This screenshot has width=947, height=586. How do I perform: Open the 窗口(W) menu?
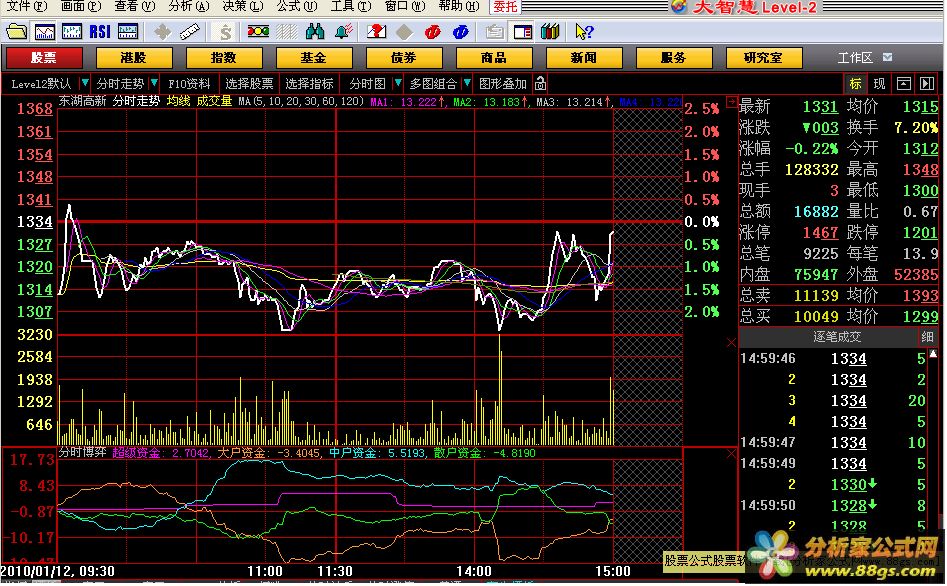405,6
